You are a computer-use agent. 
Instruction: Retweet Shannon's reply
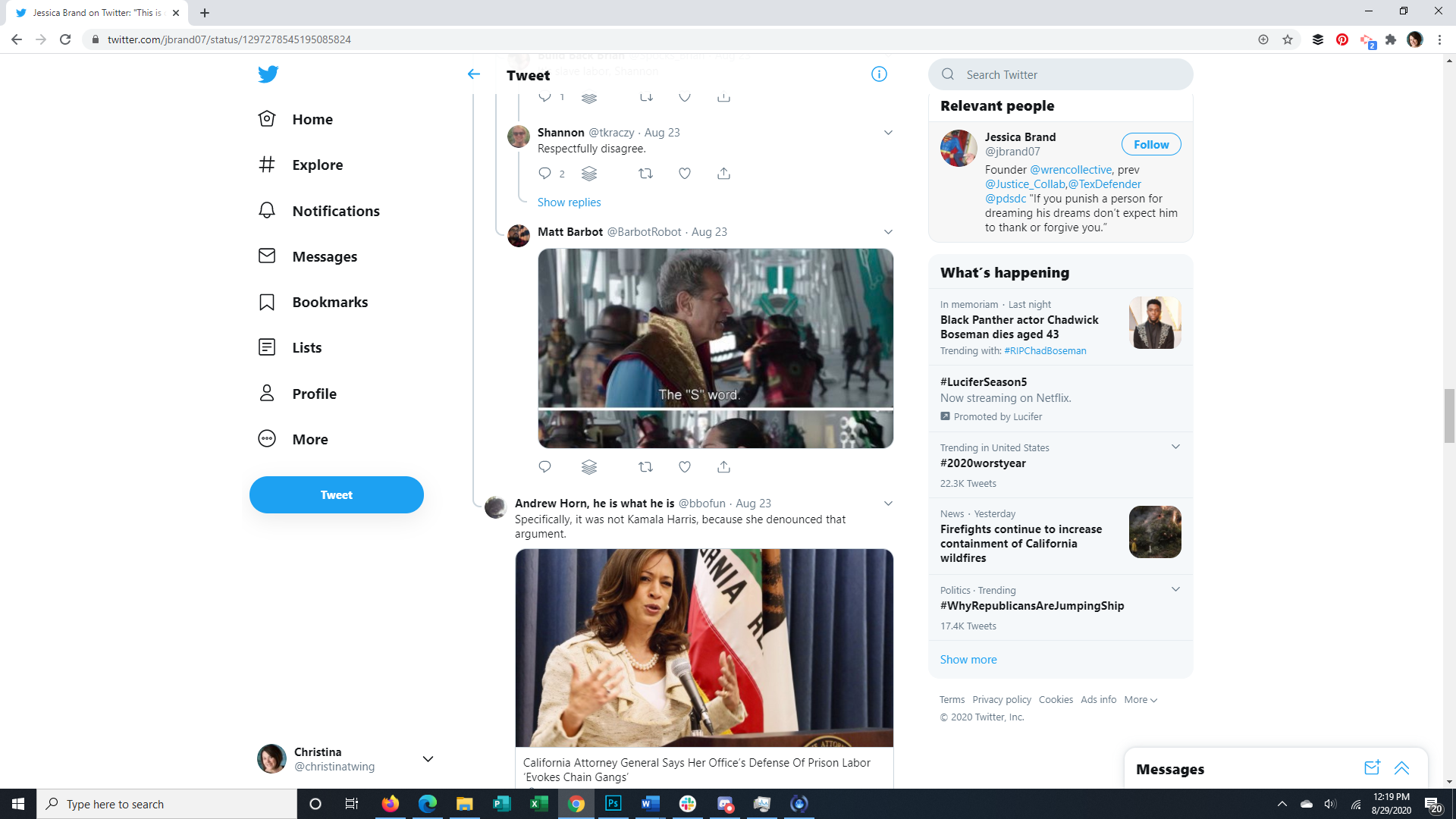[x=645, y=174]
